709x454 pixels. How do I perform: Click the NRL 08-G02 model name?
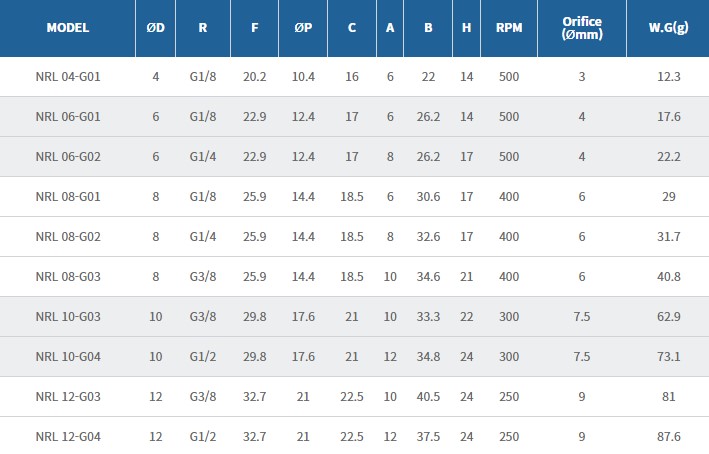click(x=68, y=237)
